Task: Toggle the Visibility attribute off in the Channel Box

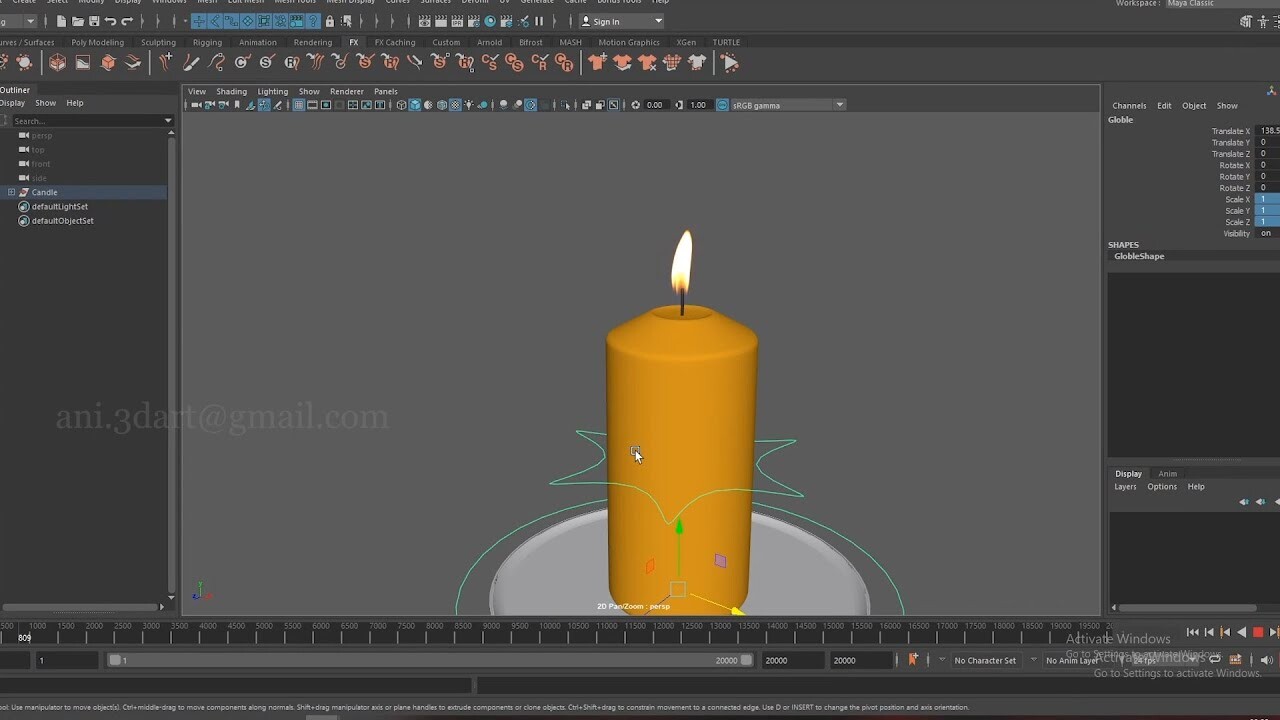Action: point(1266,233)
